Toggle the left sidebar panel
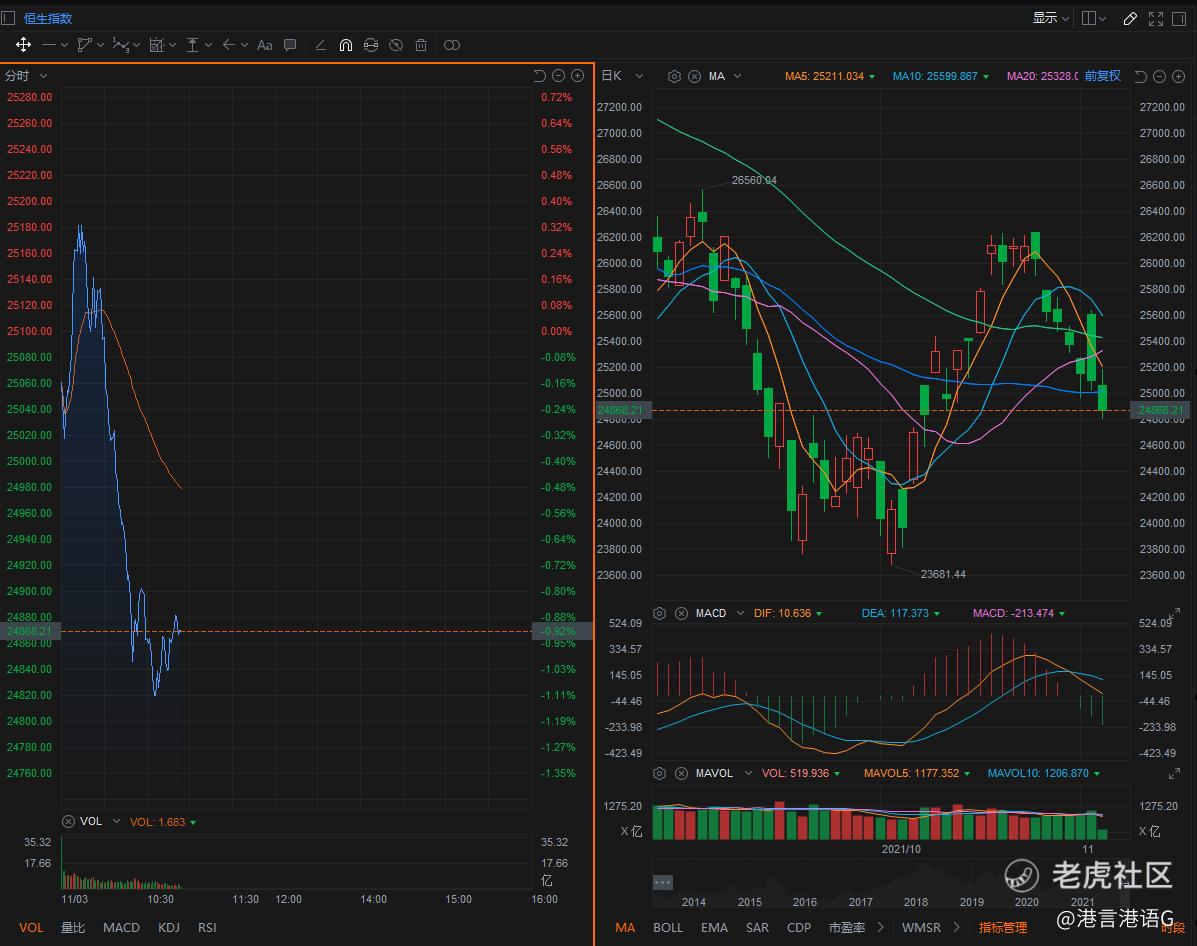 coord(9,18)
